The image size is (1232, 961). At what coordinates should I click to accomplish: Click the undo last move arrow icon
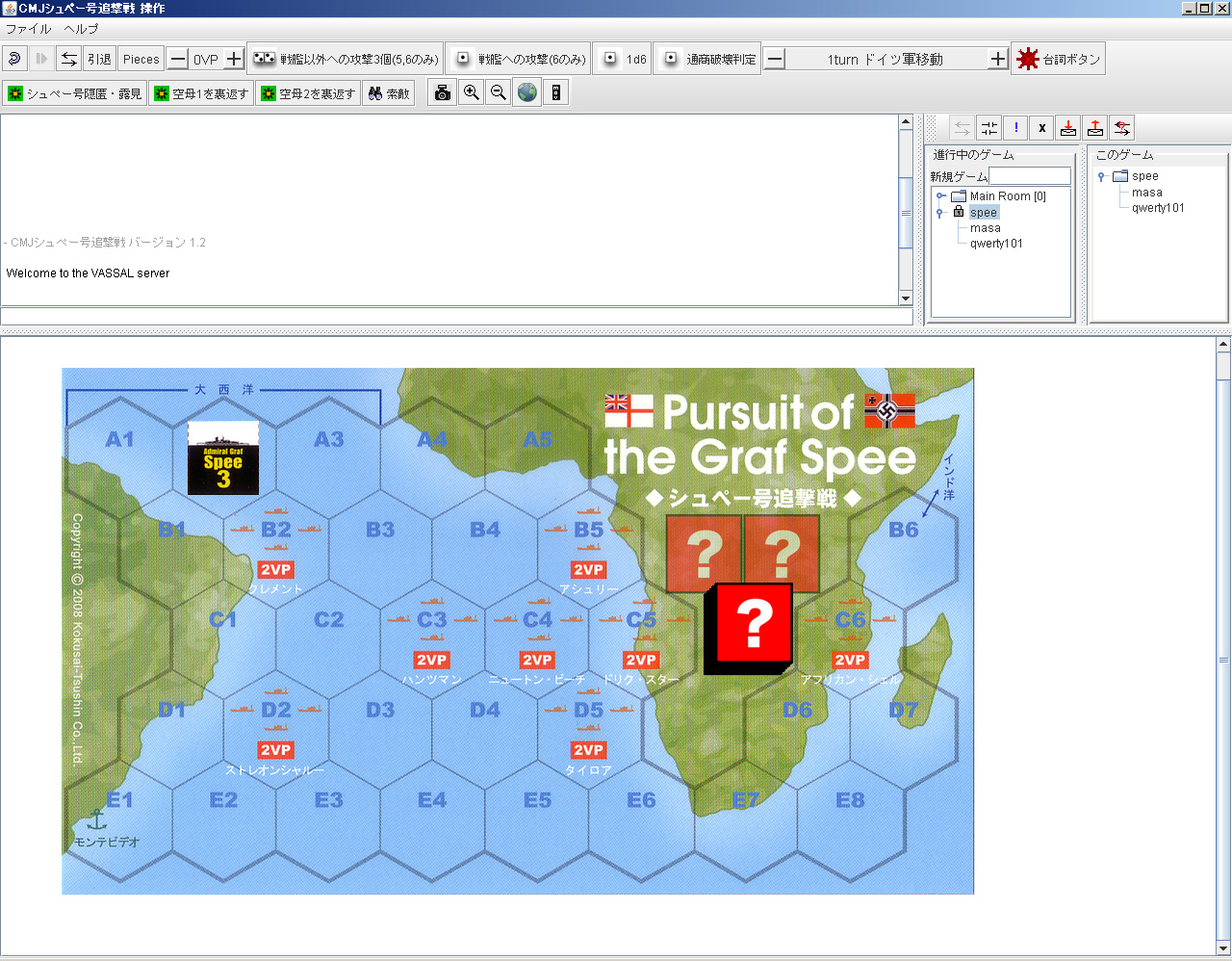tap(15, 59)
